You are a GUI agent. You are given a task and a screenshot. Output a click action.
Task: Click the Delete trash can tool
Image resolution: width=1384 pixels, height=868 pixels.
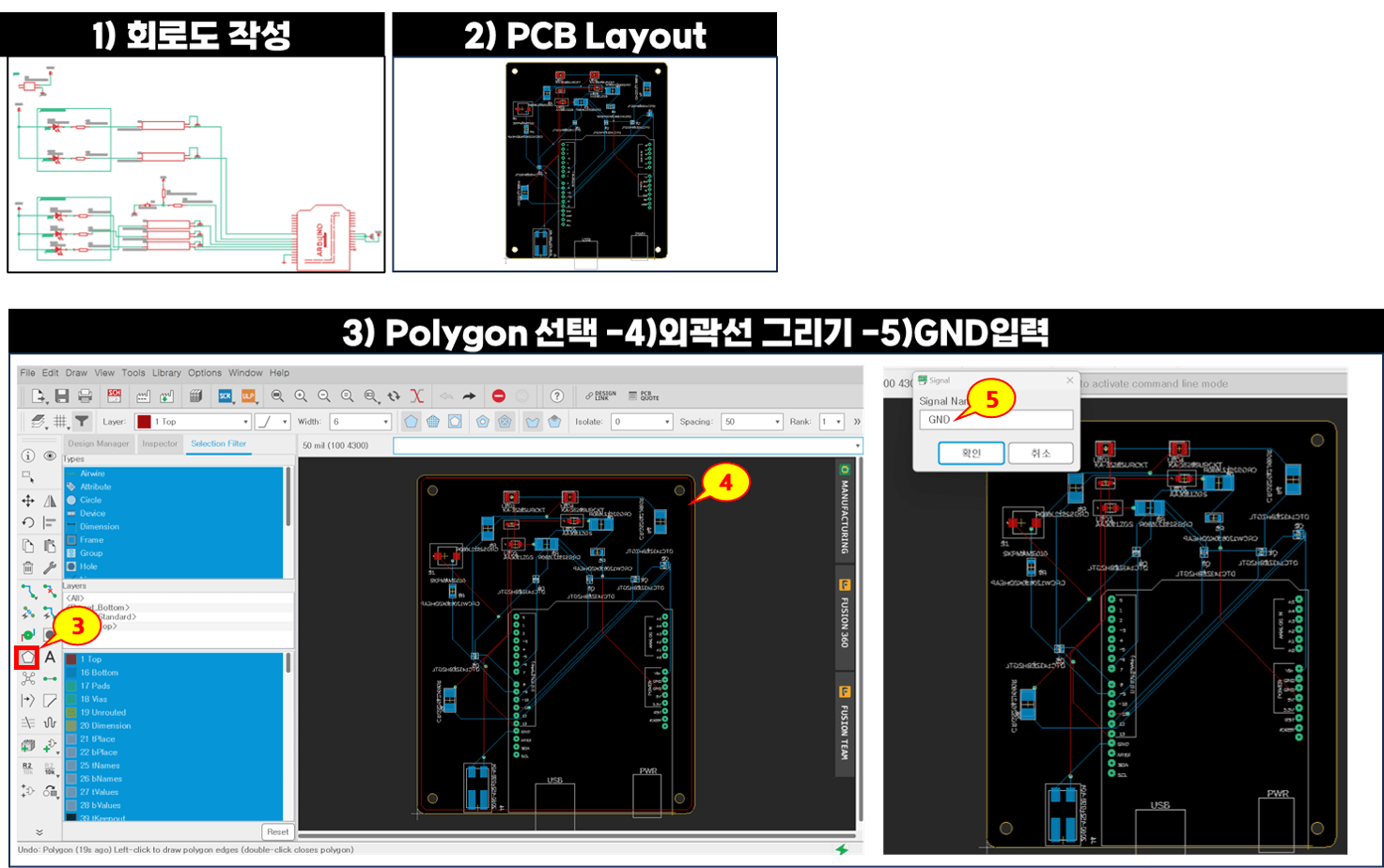tap(28, 567)
